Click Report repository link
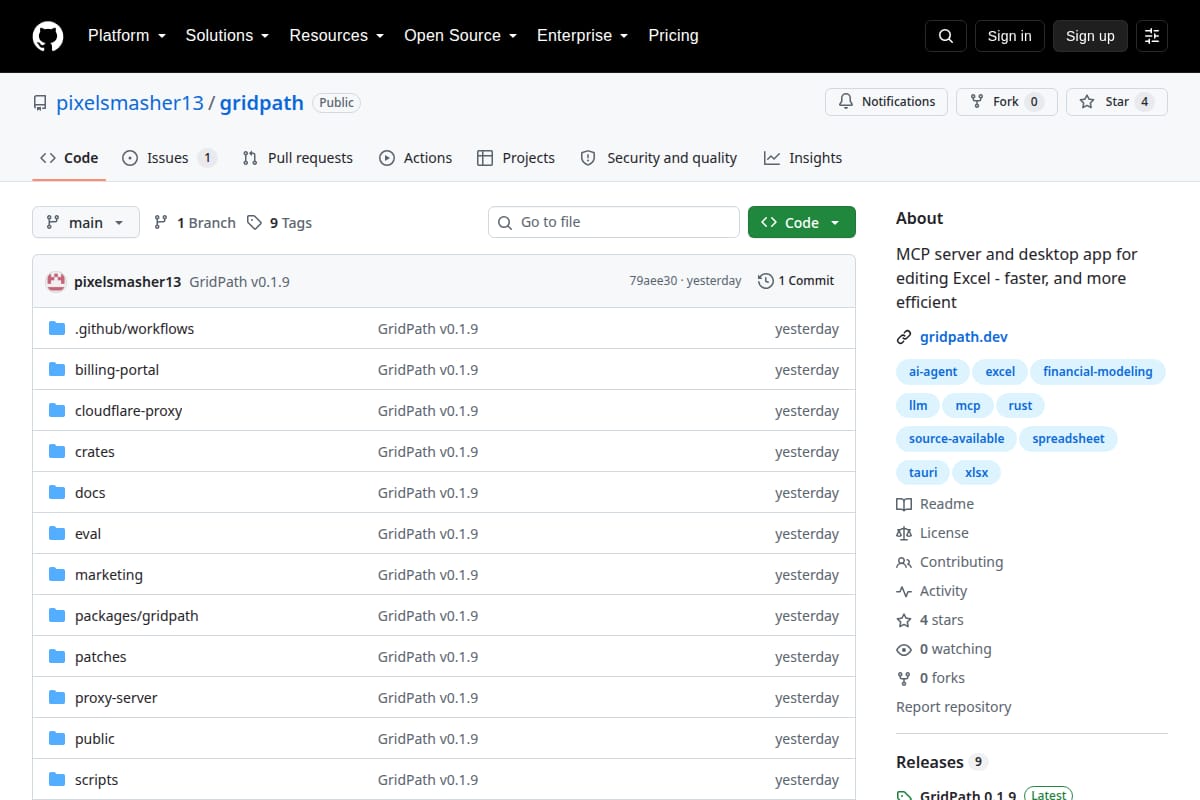 point(954,707)
